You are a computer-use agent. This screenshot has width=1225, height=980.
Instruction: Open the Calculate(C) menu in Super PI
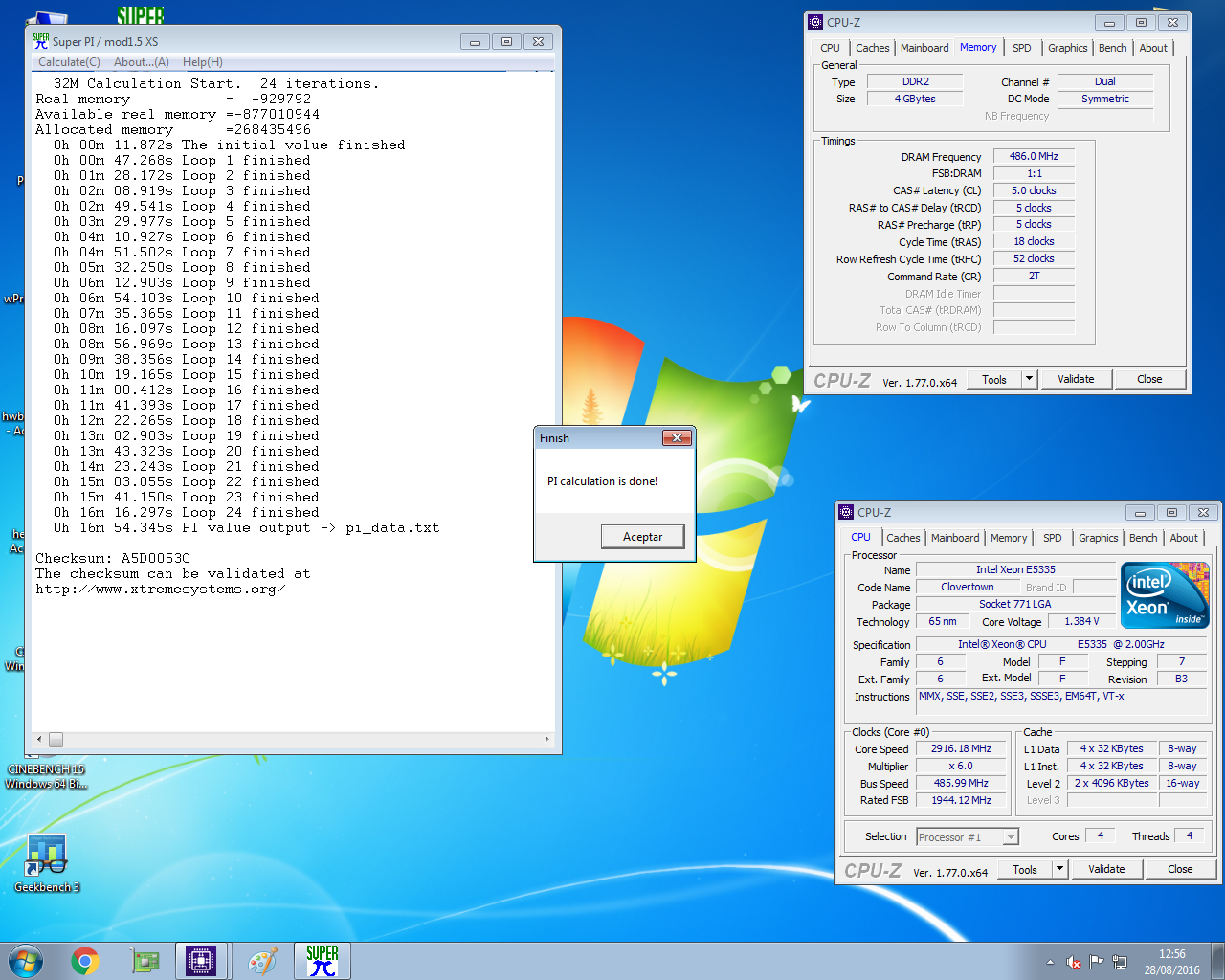(69, 62)
